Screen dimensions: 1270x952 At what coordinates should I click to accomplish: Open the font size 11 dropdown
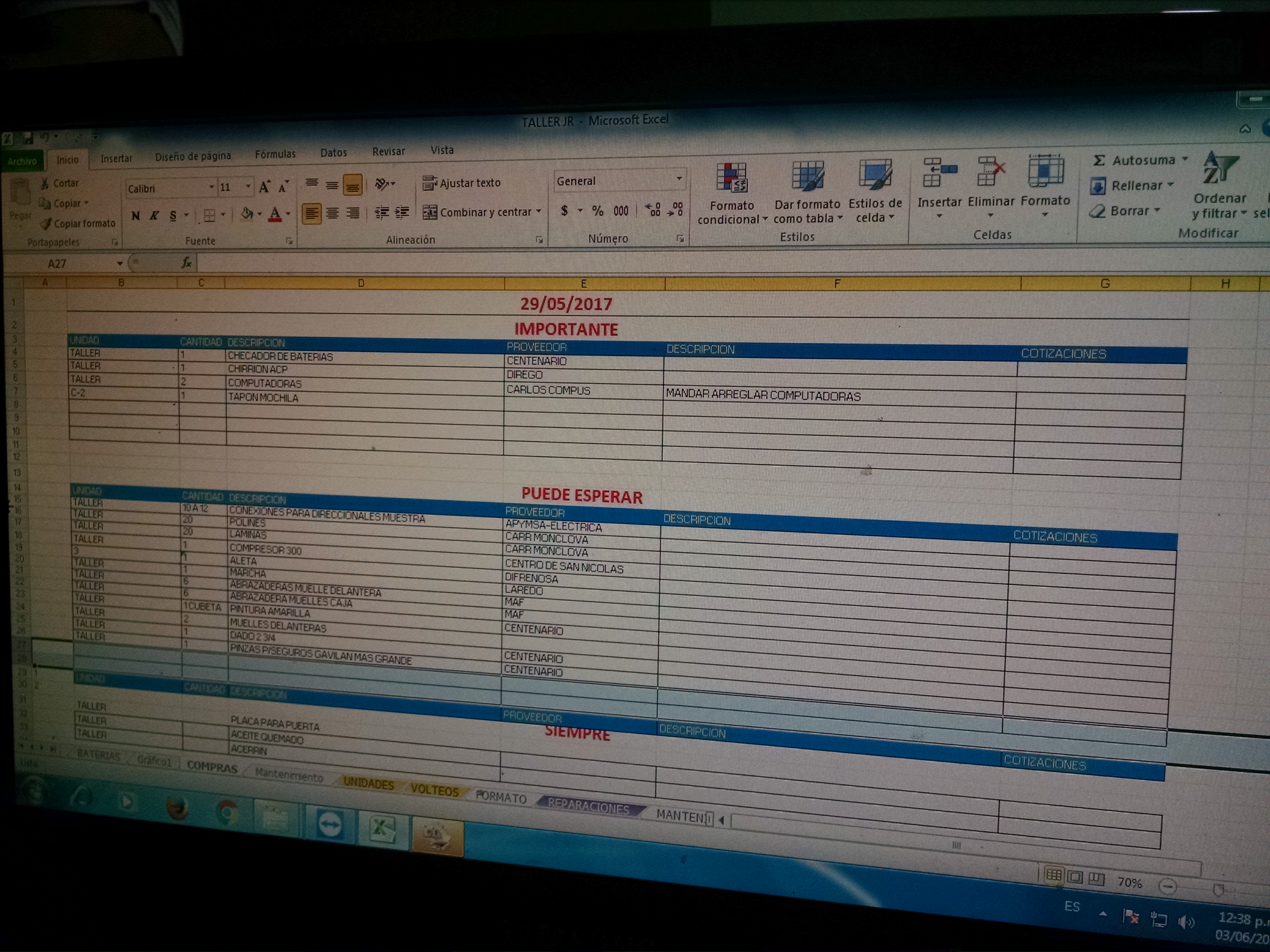tap(248, 187)
